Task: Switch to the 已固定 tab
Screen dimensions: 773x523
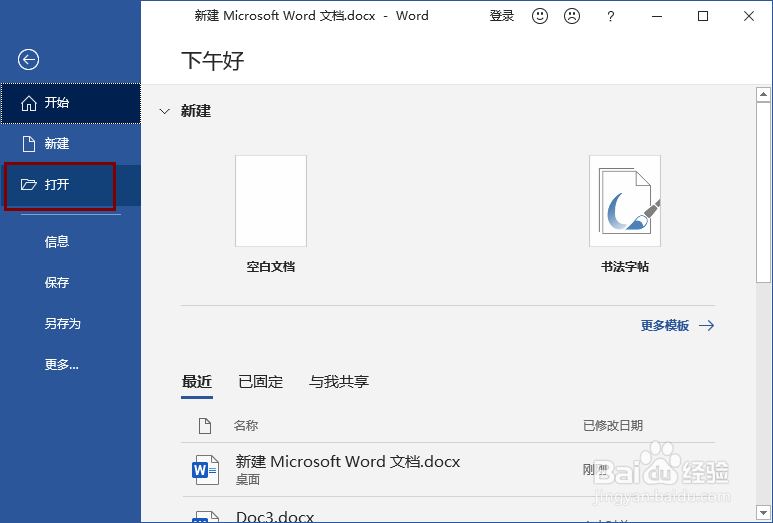Action: point(261,382)
